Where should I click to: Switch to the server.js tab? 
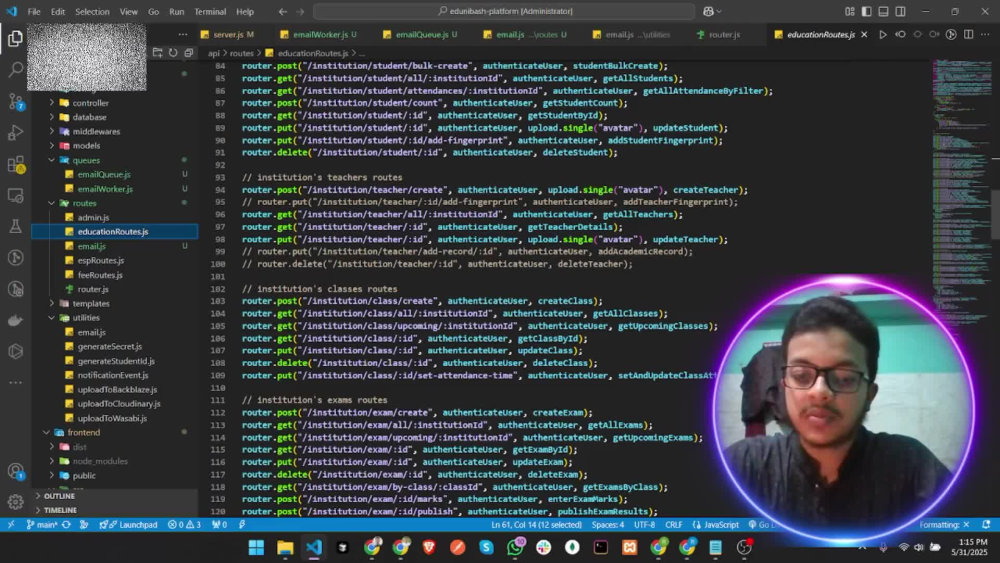[x=228, y=34]
